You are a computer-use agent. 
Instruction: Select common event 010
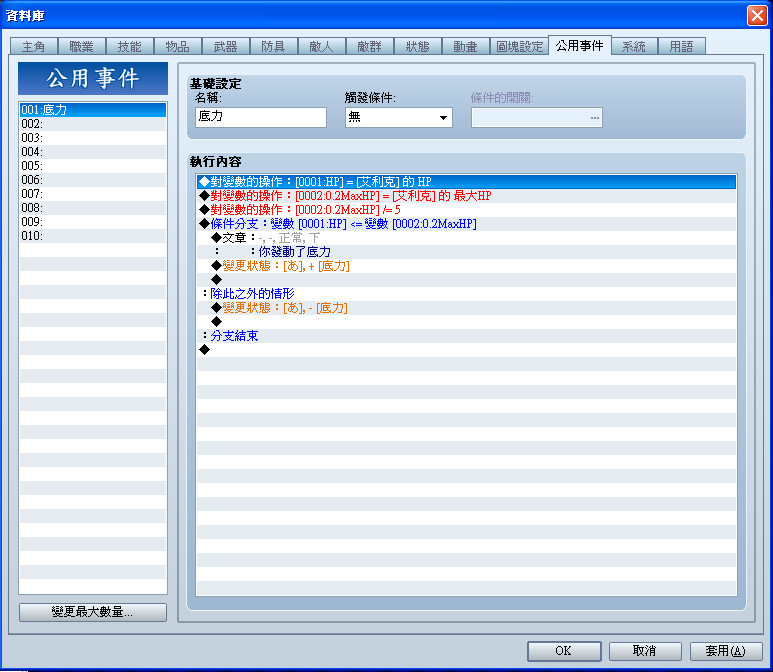coord(93,236)
